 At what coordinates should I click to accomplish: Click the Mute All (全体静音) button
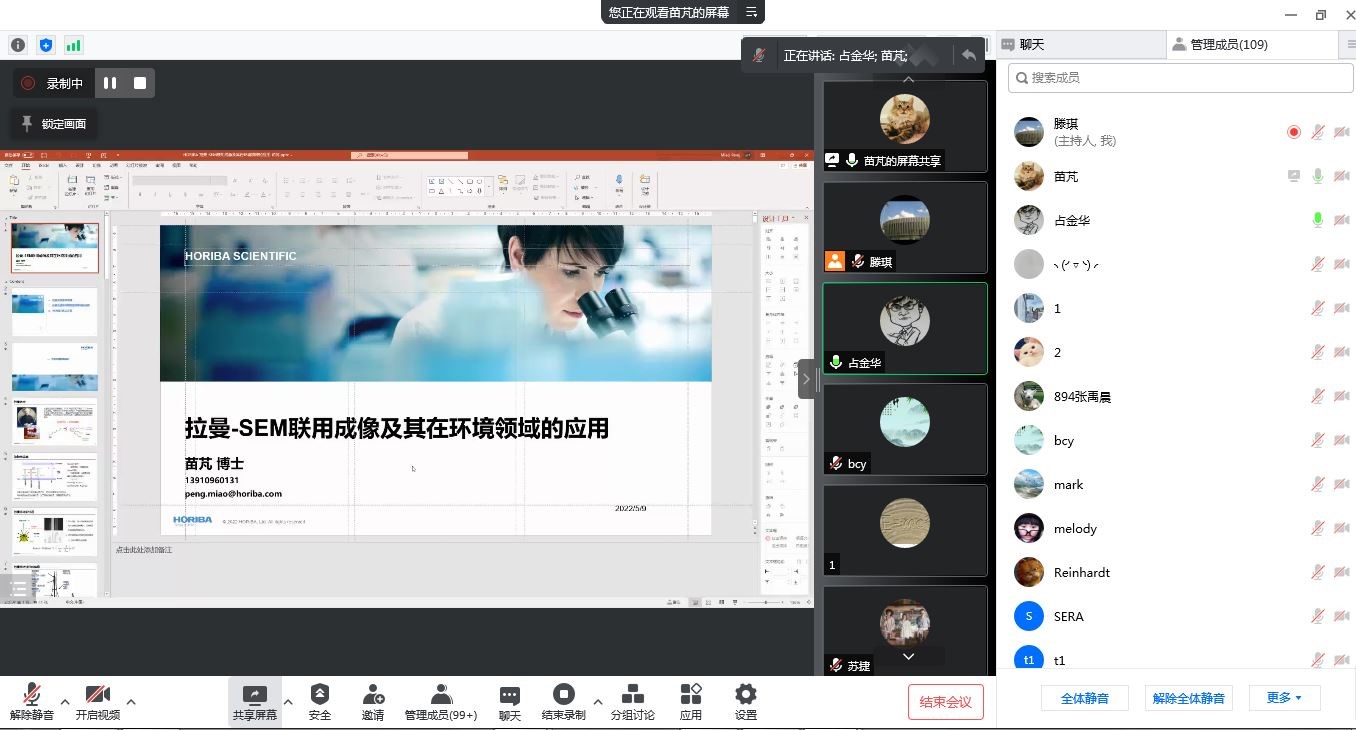1084,698
